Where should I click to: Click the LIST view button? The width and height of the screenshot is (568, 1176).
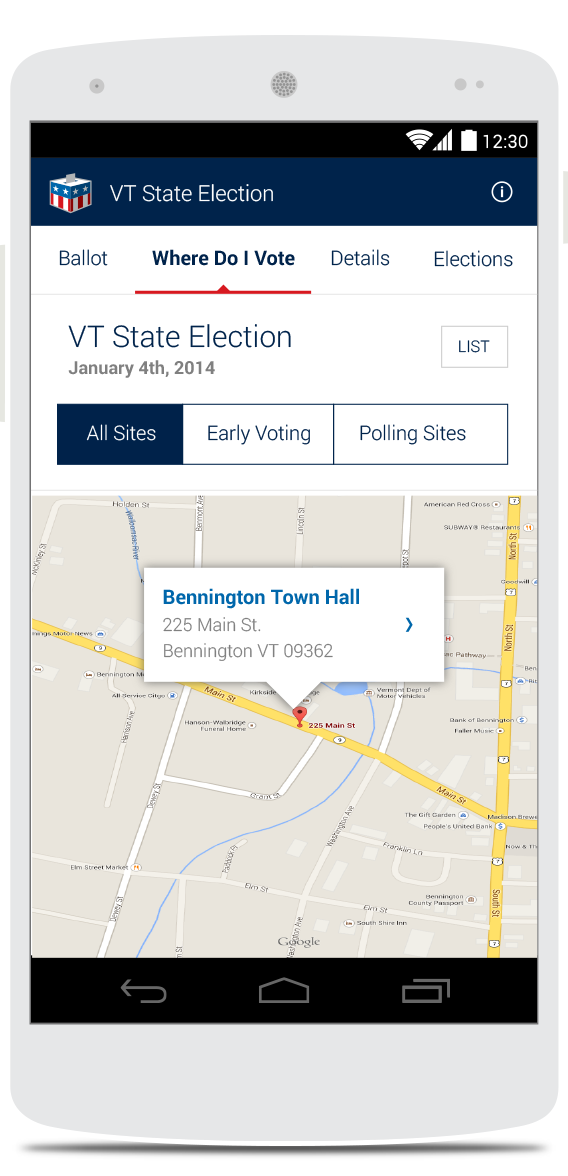coord(474,346)
